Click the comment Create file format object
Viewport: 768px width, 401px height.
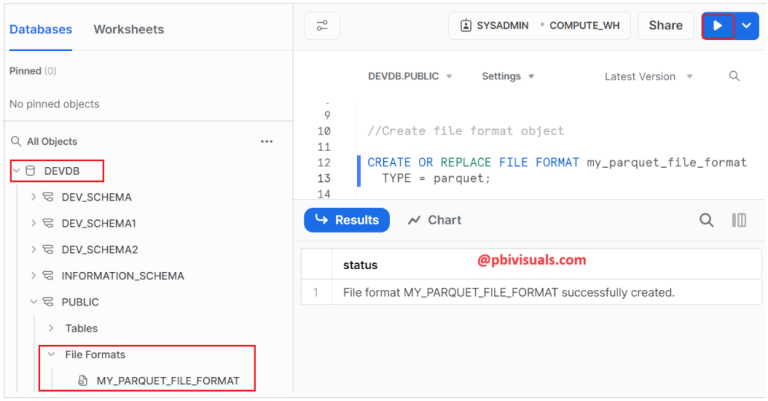(x=465, y=131)
